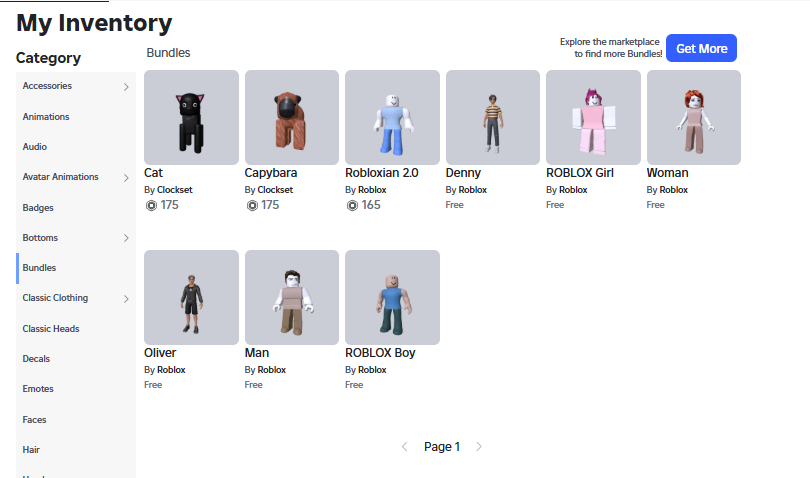Expand the Bottoms category chevron
This screenshot has height=478, width=810.
coord(126,238)
